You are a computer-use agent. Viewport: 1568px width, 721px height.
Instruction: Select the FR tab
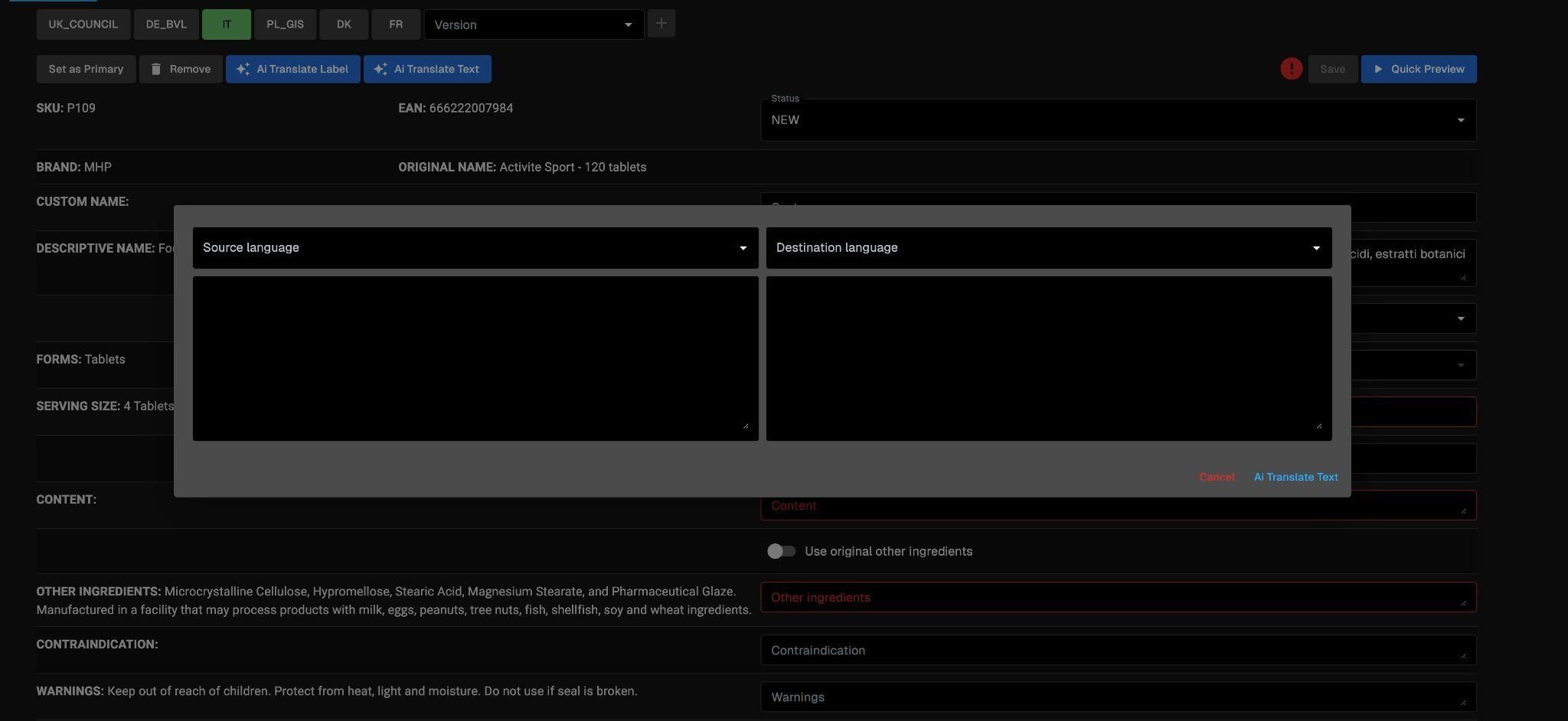(396, 24)
